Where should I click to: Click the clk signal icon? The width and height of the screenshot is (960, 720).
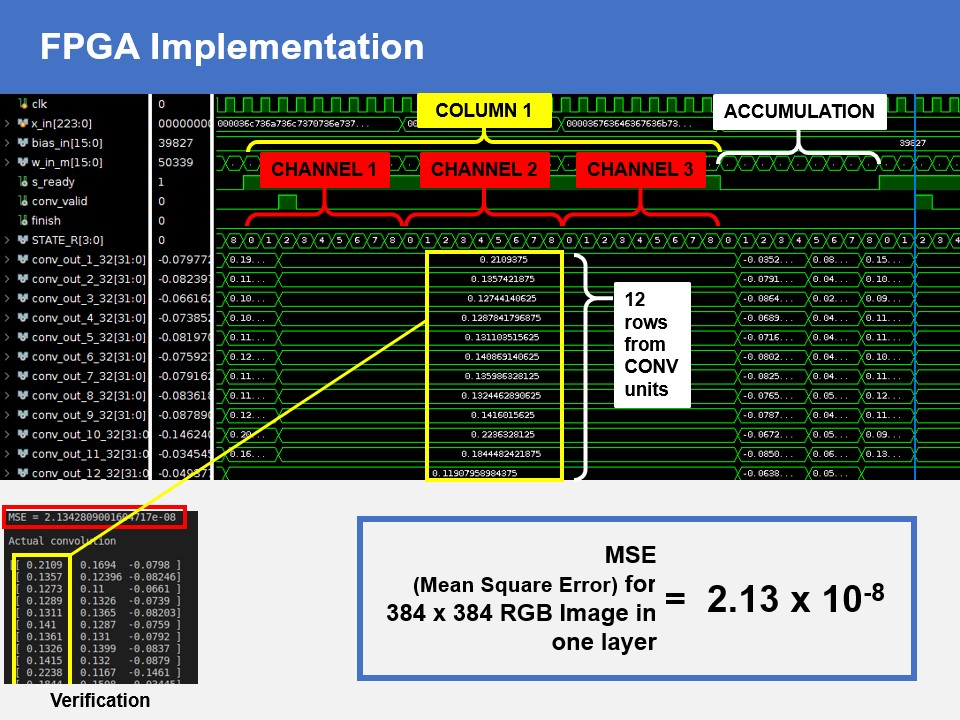(x=23, y=104)
